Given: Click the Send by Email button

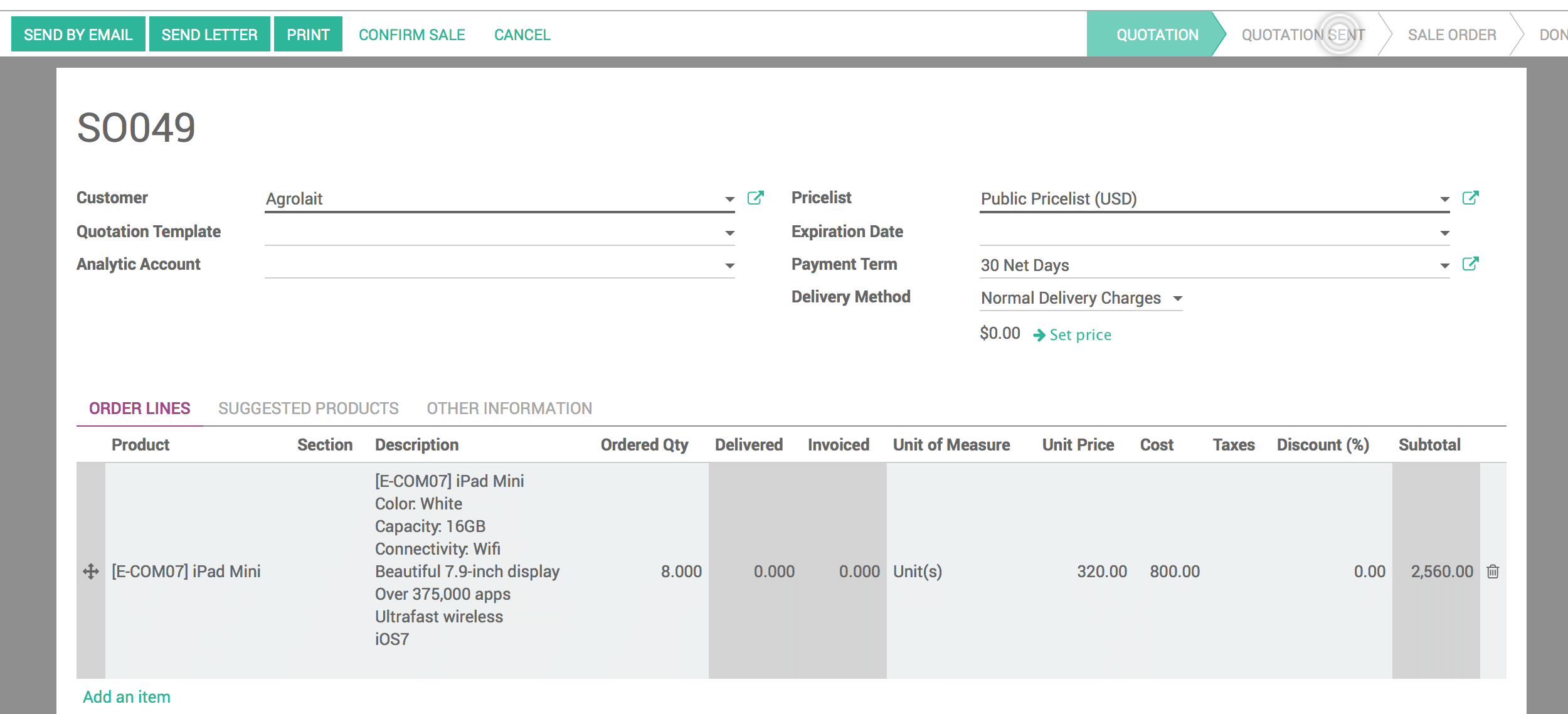Looking at the screenshot, I should [78, 34].
